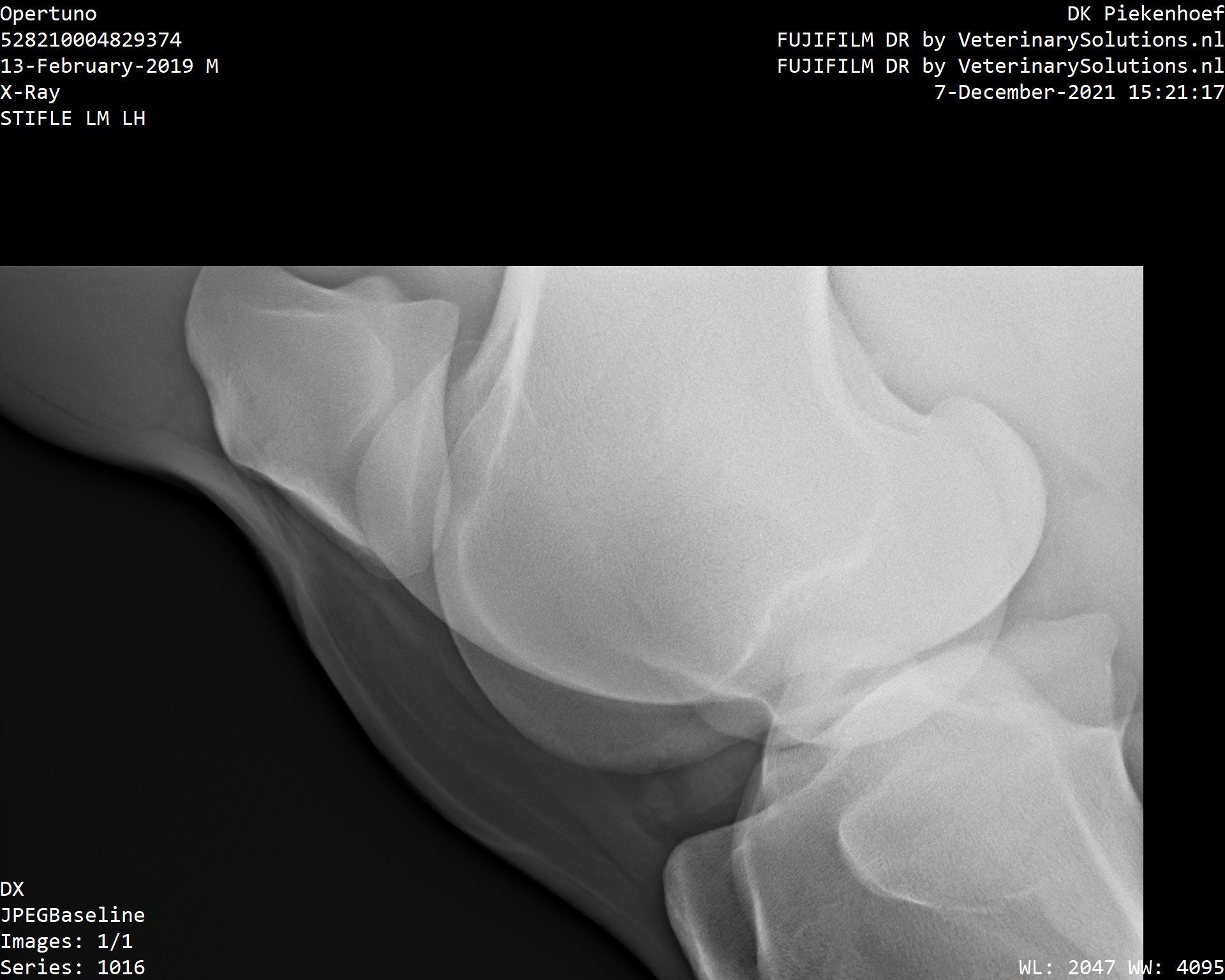Click the 'JPEGBaseline' compression label
1225x980 pixels.
point(73,916)
